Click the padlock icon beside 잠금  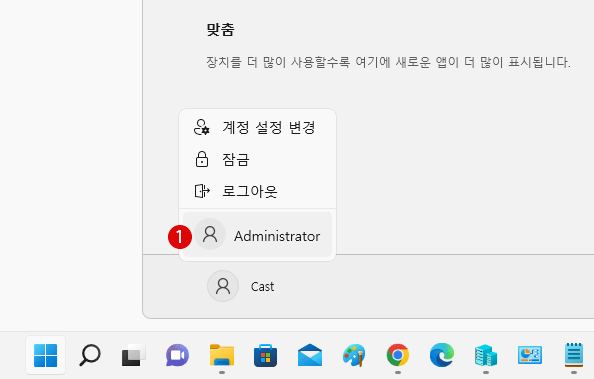point(202,159)
